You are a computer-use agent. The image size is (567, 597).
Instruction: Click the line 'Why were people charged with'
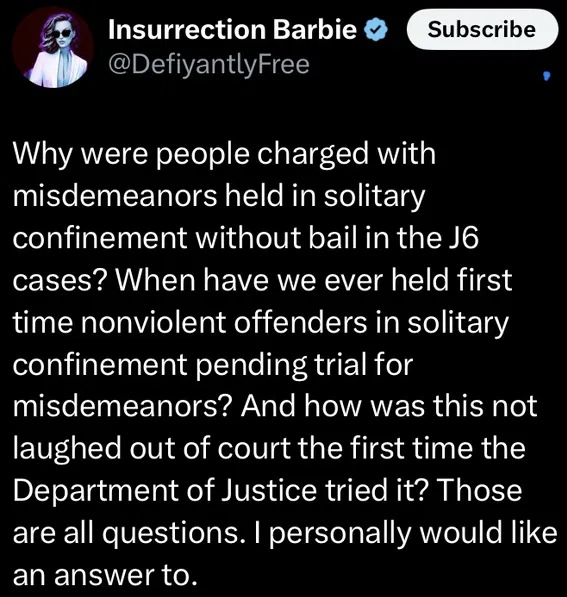pos(224,156)
